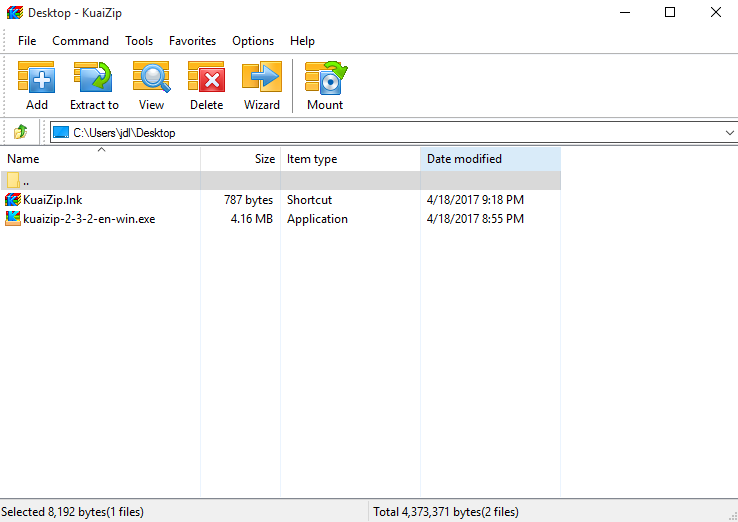Viewport: 738px width, 522px height.
Task: Sort files by Name column header
Action: click(100, 159)
